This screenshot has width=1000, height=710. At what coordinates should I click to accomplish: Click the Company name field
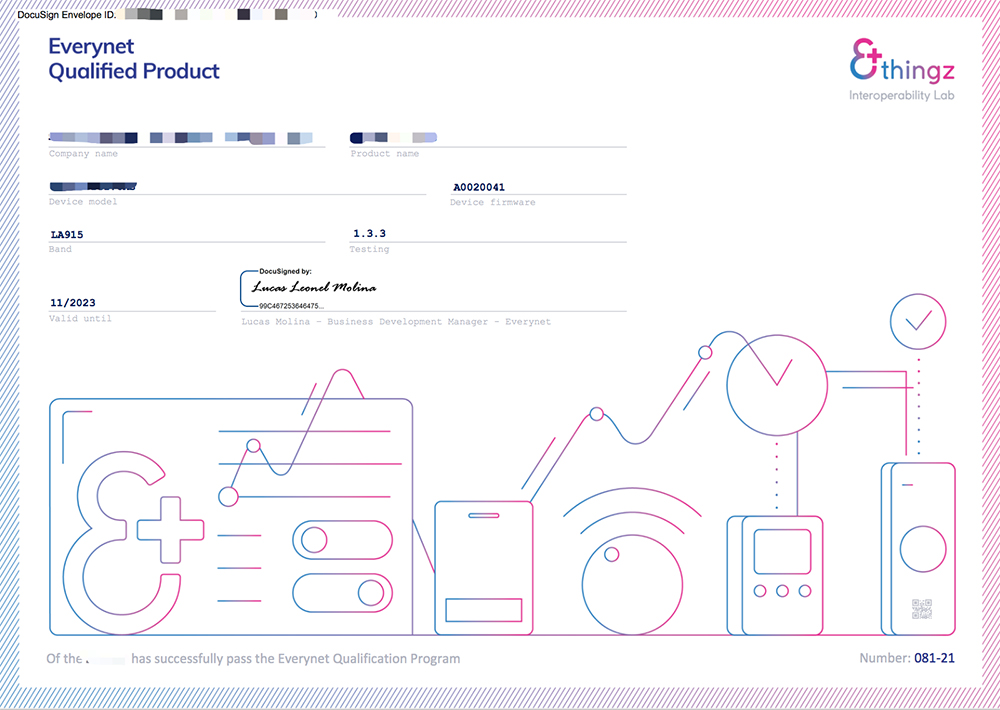187,138
